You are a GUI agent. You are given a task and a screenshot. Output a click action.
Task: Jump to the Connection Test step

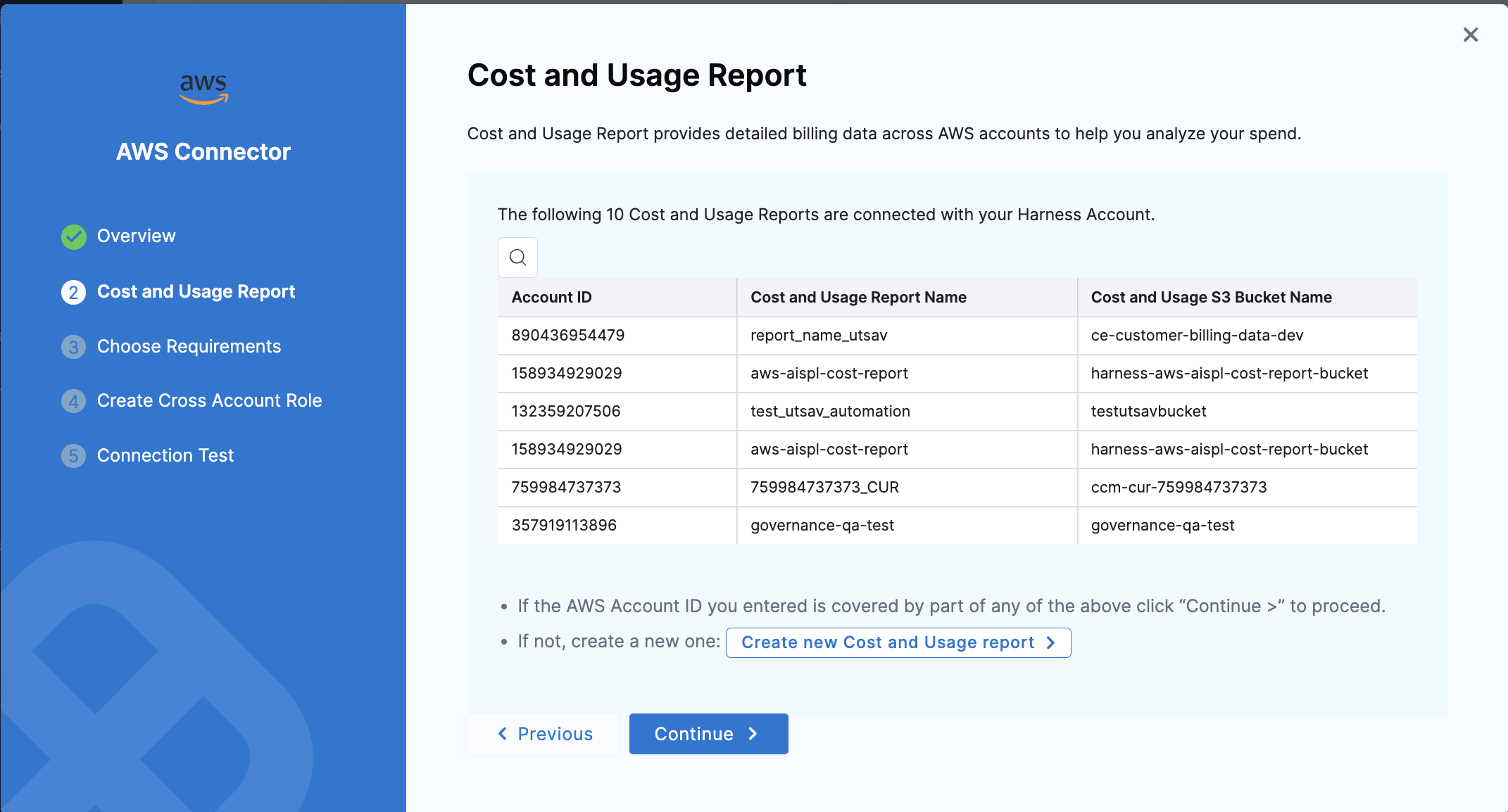[165, 455]
